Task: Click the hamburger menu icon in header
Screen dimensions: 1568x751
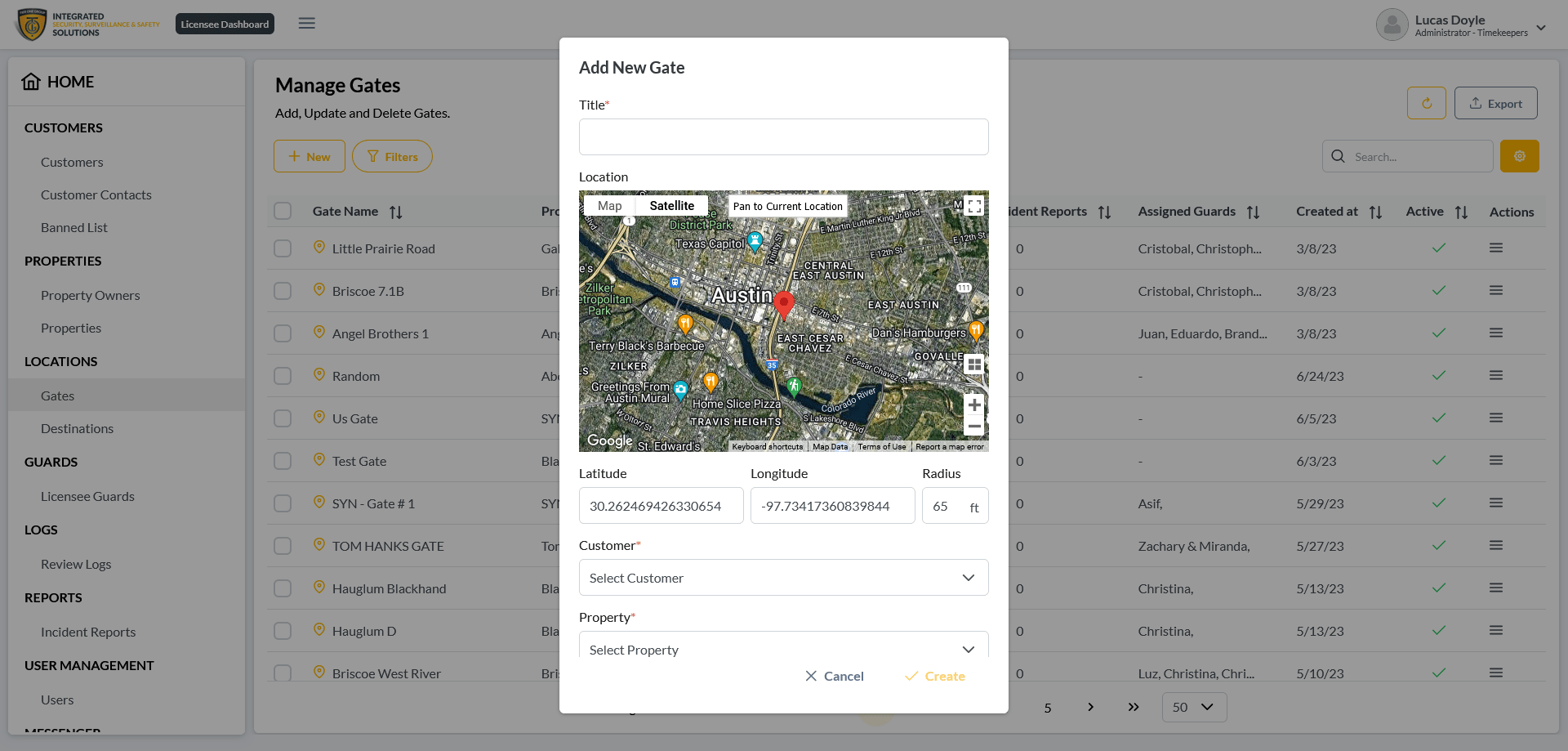Action: click(307, 24)
